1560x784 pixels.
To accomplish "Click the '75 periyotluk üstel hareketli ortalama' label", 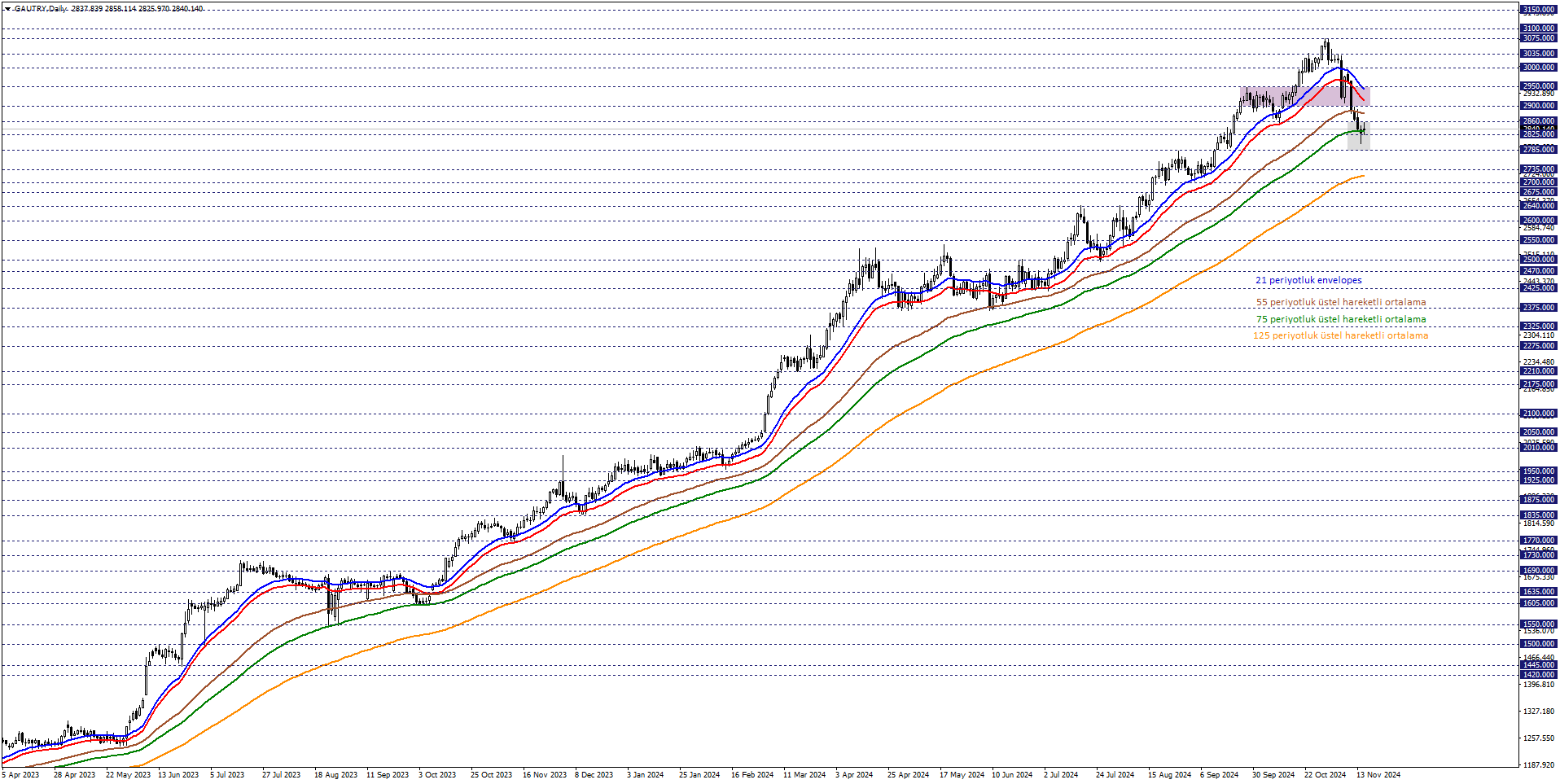I will (x=1341, y=319).
